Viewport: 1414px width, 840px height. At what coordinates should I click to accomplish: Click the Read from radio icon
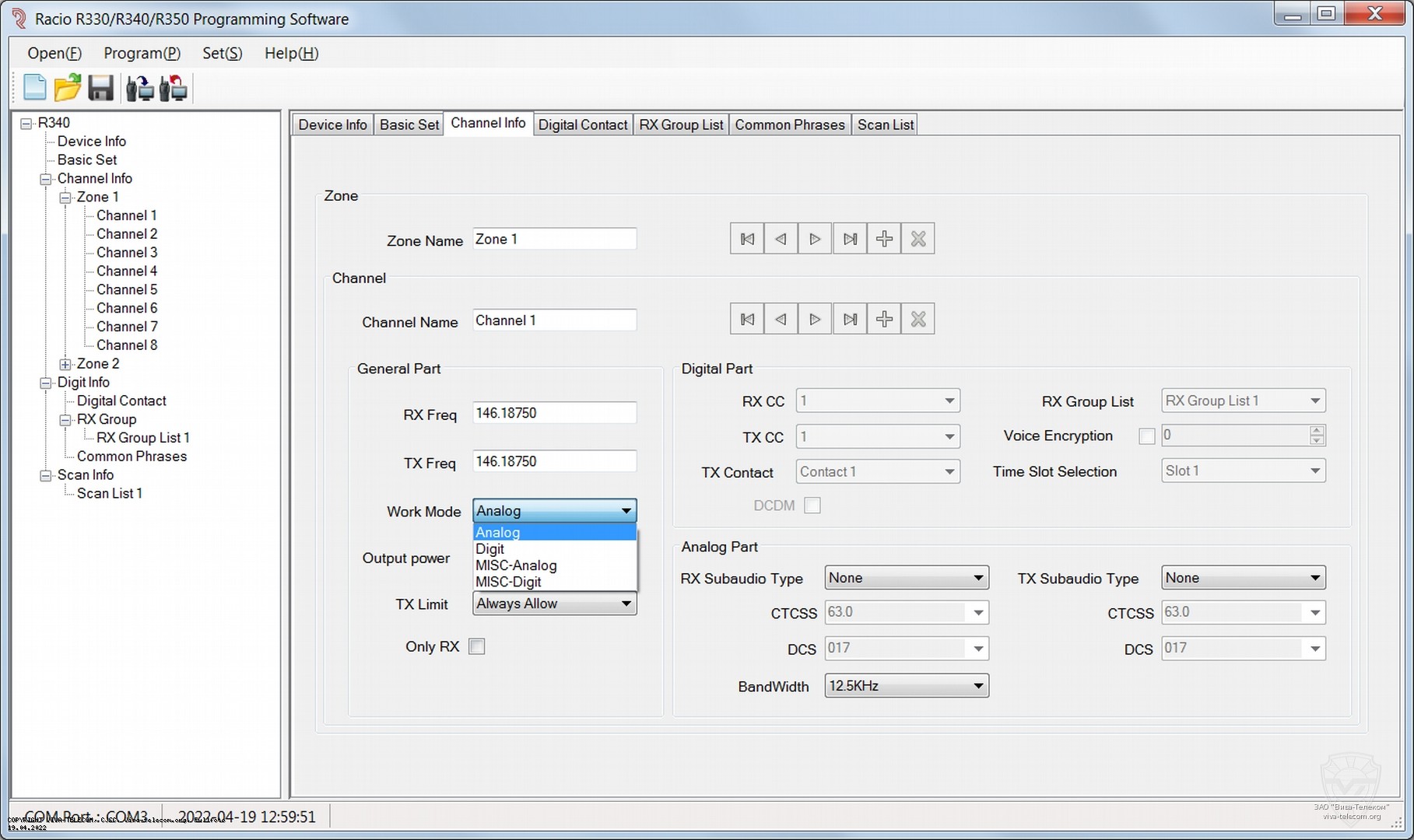[x=140, y=88]
